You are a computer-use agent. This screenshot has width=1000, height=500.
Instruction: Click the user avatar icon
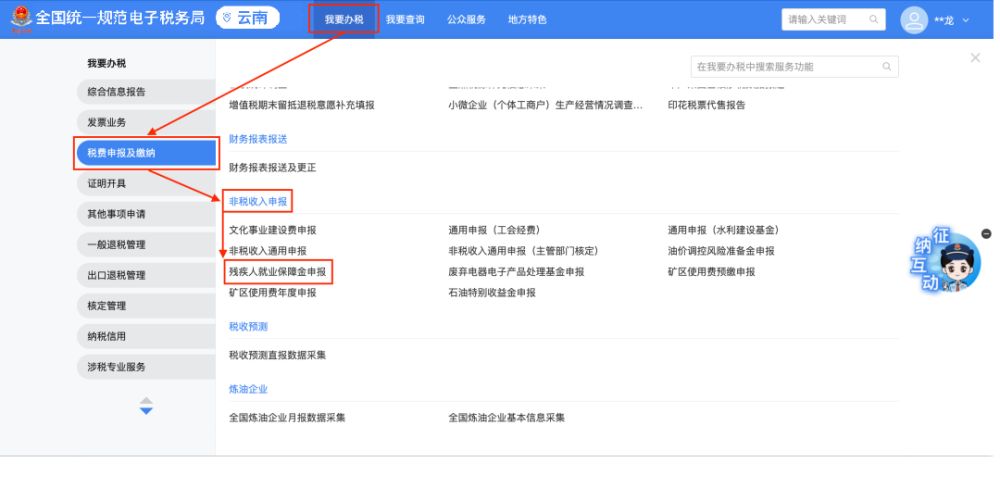coord(915,20)
